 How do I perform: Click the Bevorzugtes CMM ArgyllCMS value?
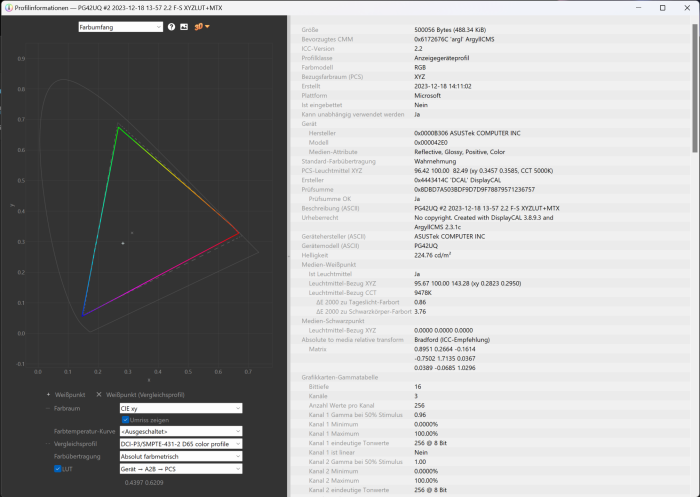click(x=454, y=39)
